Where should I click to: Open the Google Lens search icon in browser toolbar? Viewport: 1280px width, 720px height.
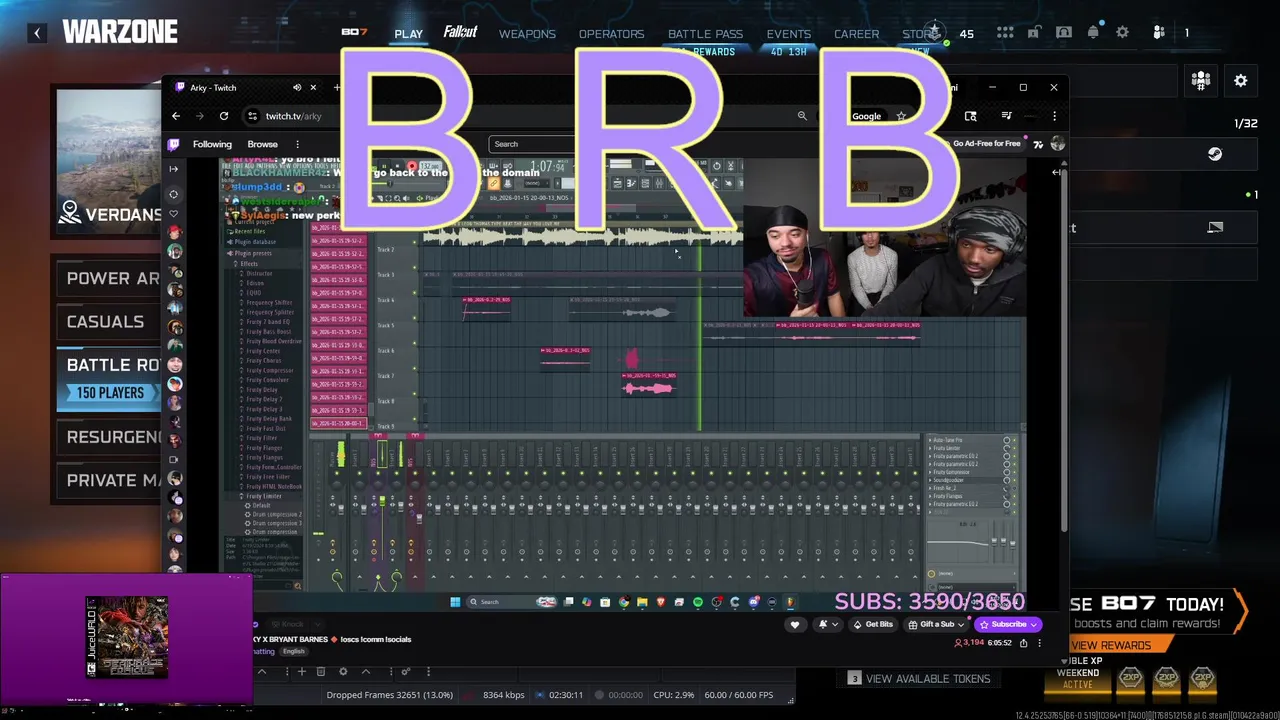click(970, 116)
